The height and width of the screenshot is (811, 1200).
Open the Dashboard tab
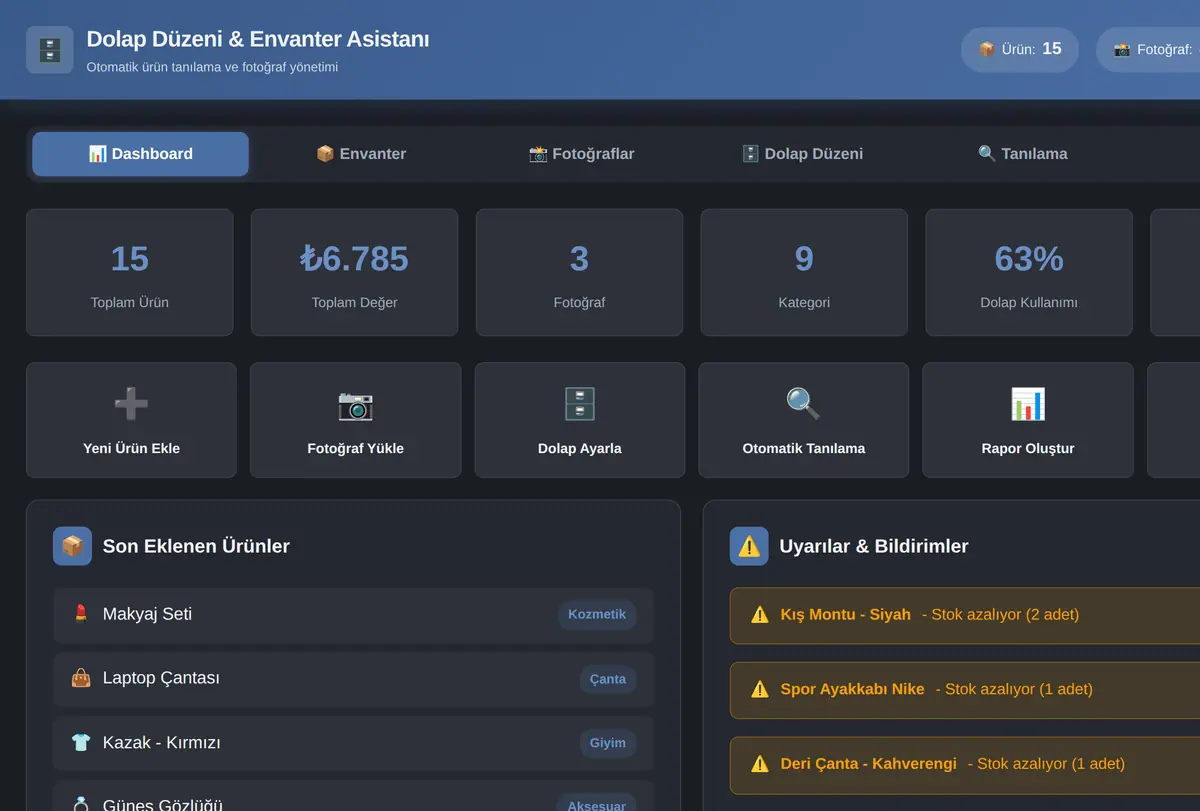(x=140, y=154)
